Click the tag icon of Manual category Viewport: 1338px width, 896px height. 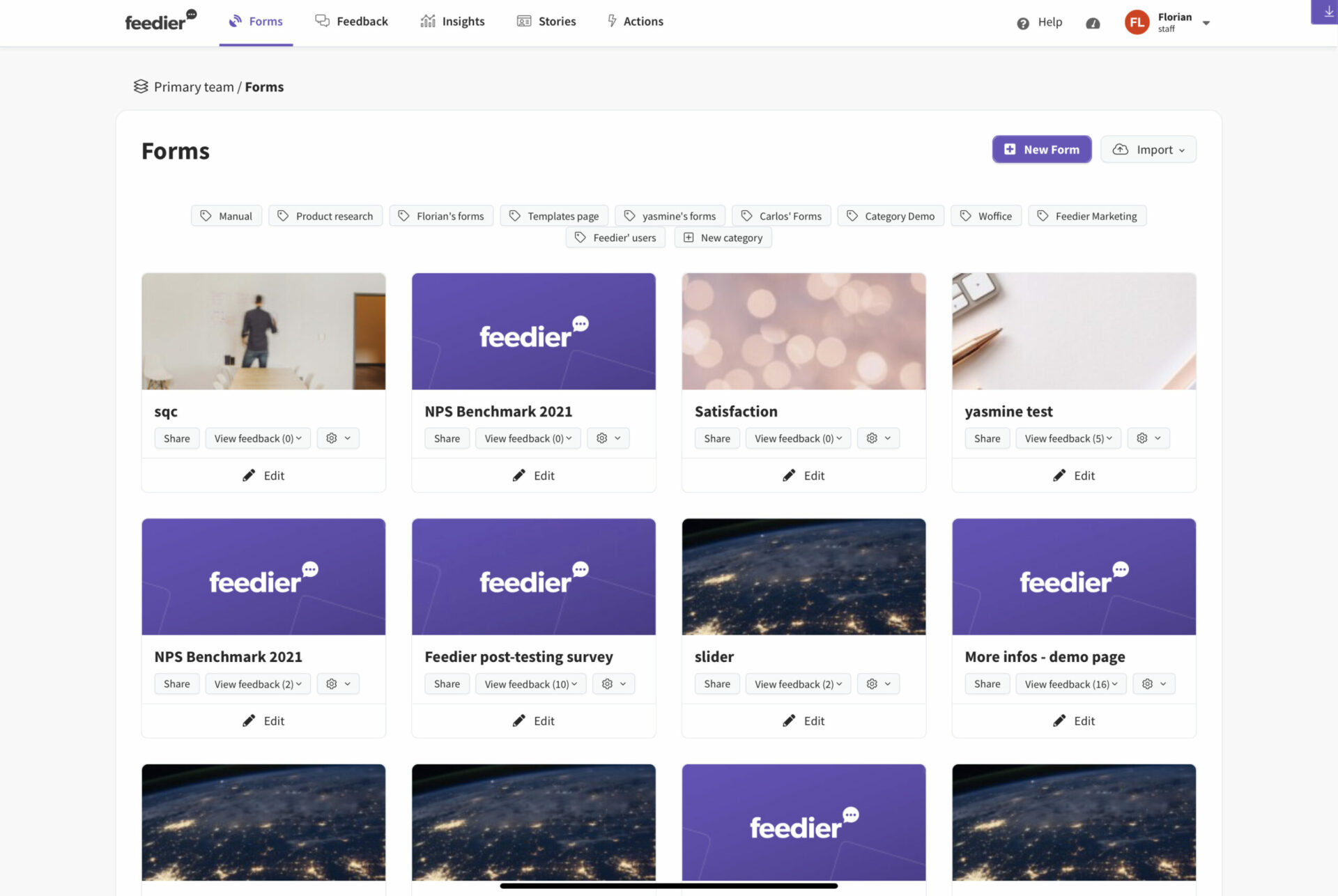click(x=206, y=216)
